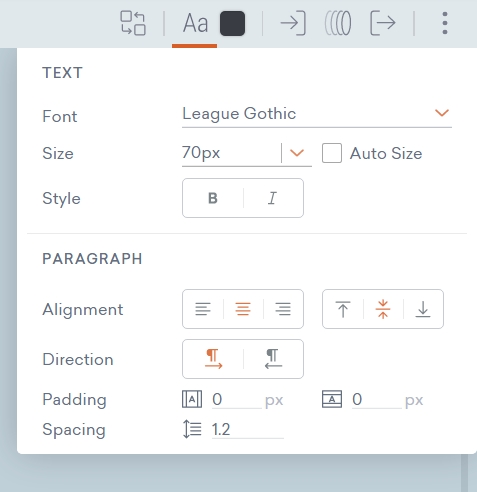Open the dark text color swatch
Screen dimensions: 477x492
(x=232, y=23)
